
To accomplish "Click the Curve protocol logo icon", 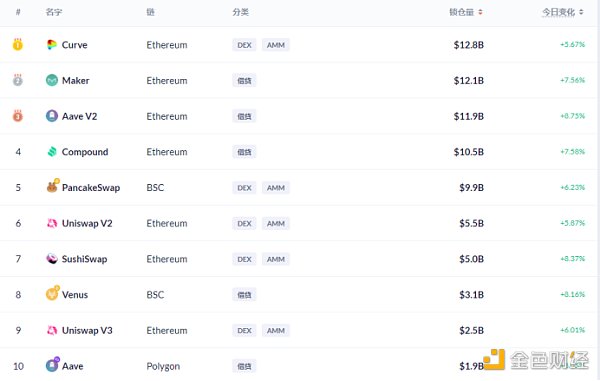I will (52, 45).
